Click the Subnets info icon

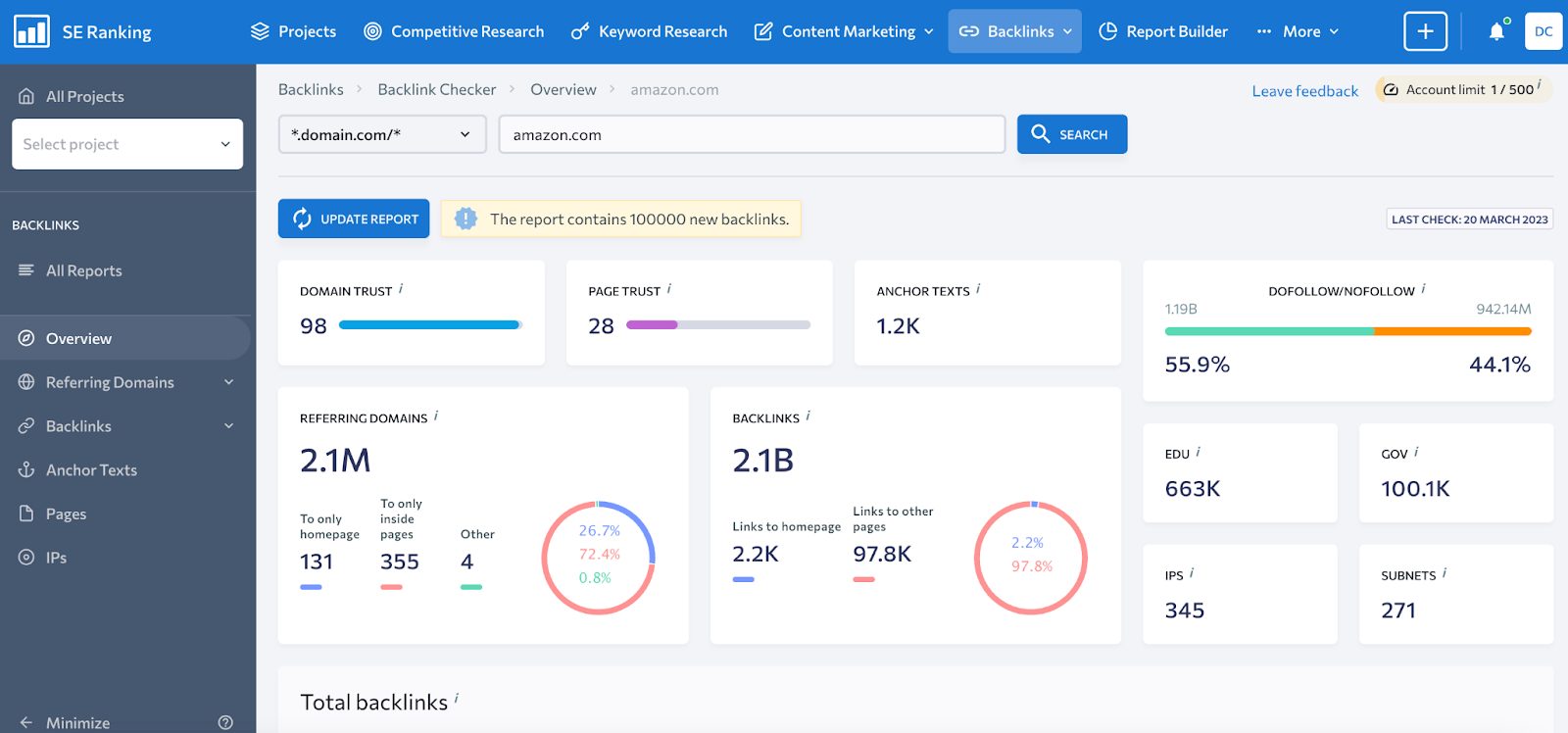coord(1445,573)
